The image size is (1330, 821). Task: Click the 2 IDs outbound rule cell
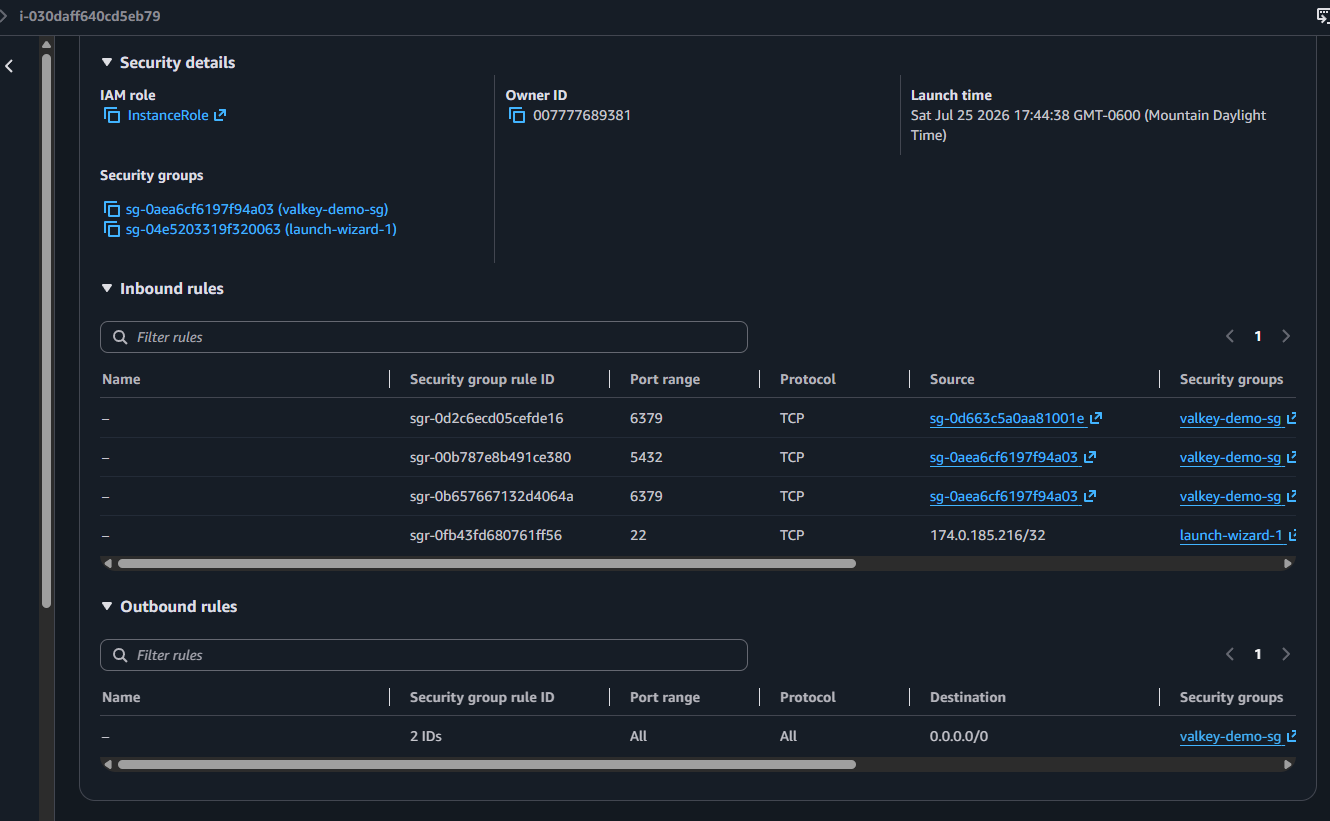426,736
